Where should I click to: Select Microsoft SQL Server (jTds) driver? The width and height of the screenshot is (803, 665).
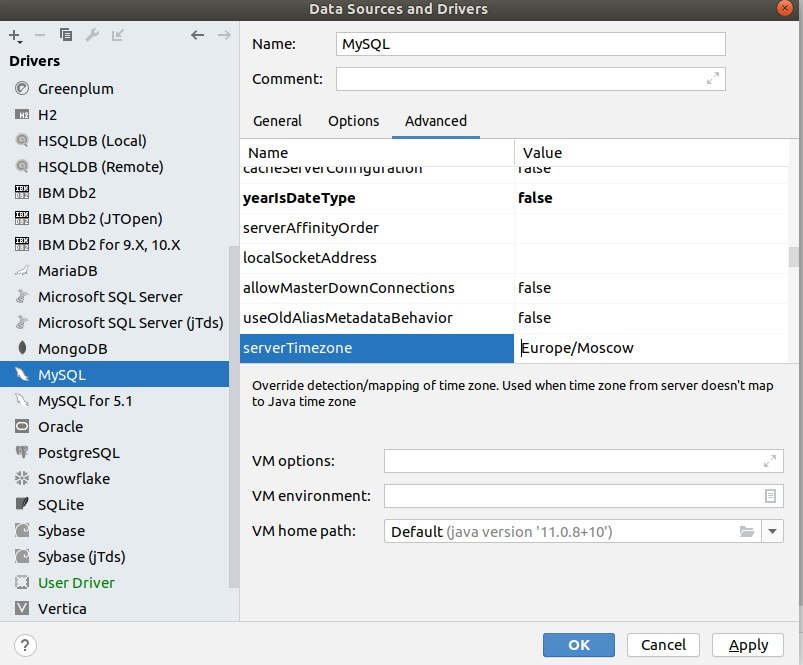115,323
